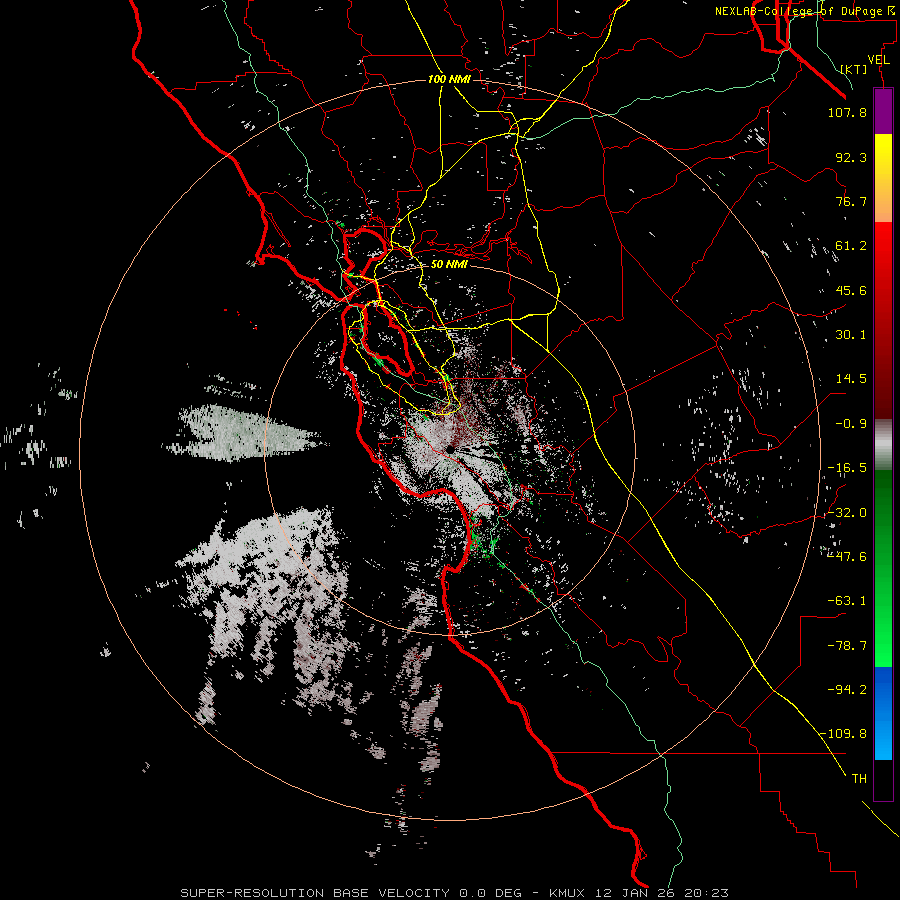
Task: Click the 0.0 DEG elevation angle text
Action: point(490,893)
